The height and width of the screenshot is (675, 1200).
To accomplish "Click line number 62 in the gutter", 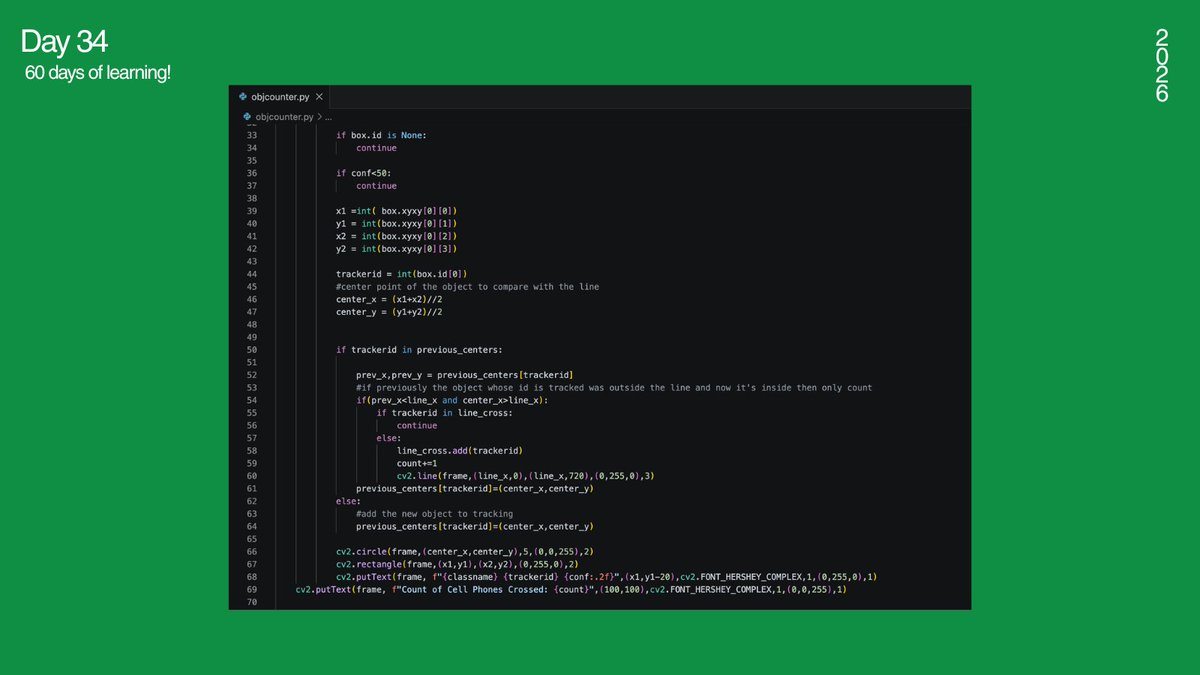I will click(x=251, y=501).
